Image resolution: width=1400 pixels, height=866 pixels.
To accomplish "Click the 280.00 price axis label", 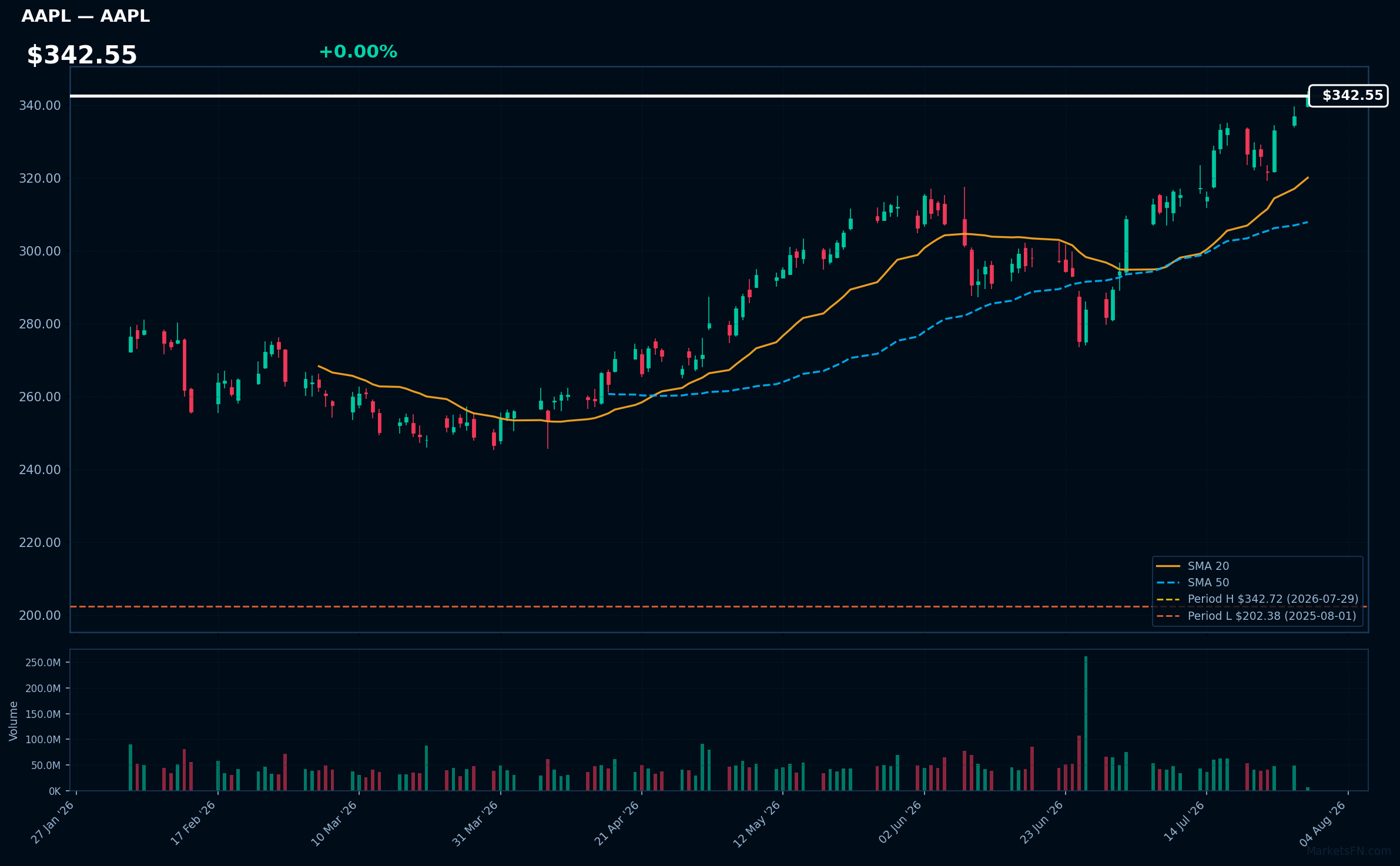I will coord(40,324).
